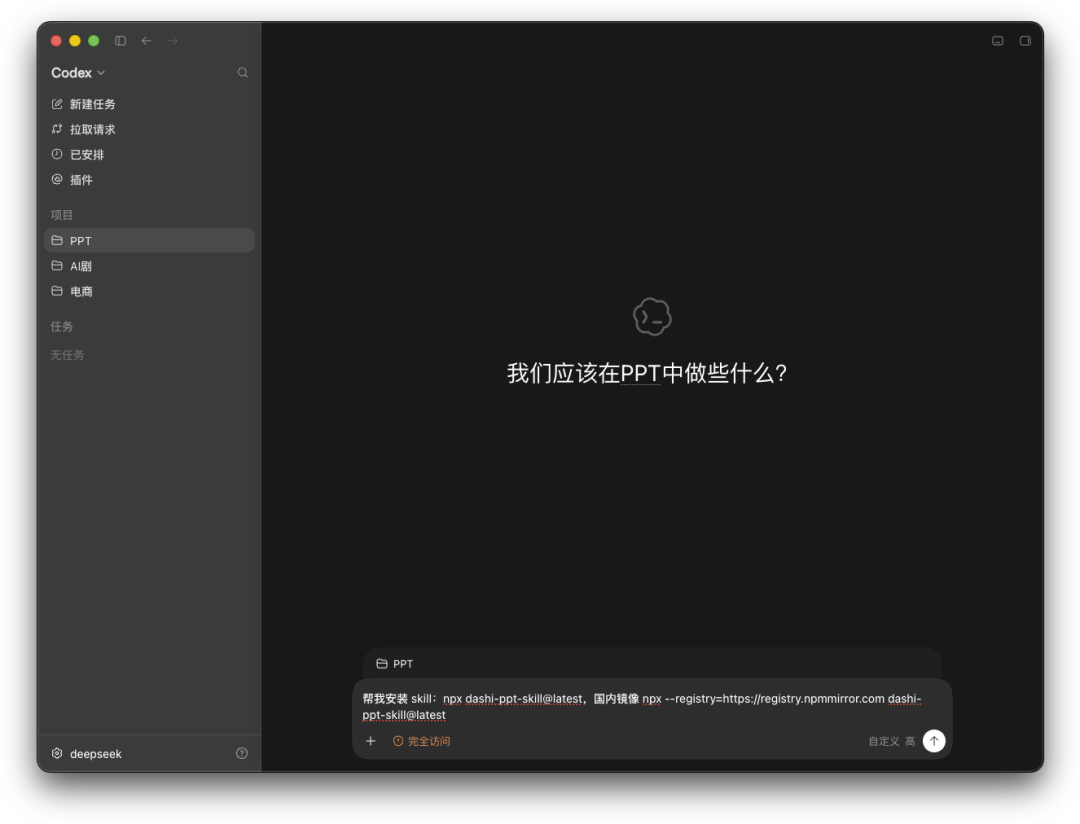Select the AI剧 project
Screen dimensions: 1080x824
tap(149, 266)
